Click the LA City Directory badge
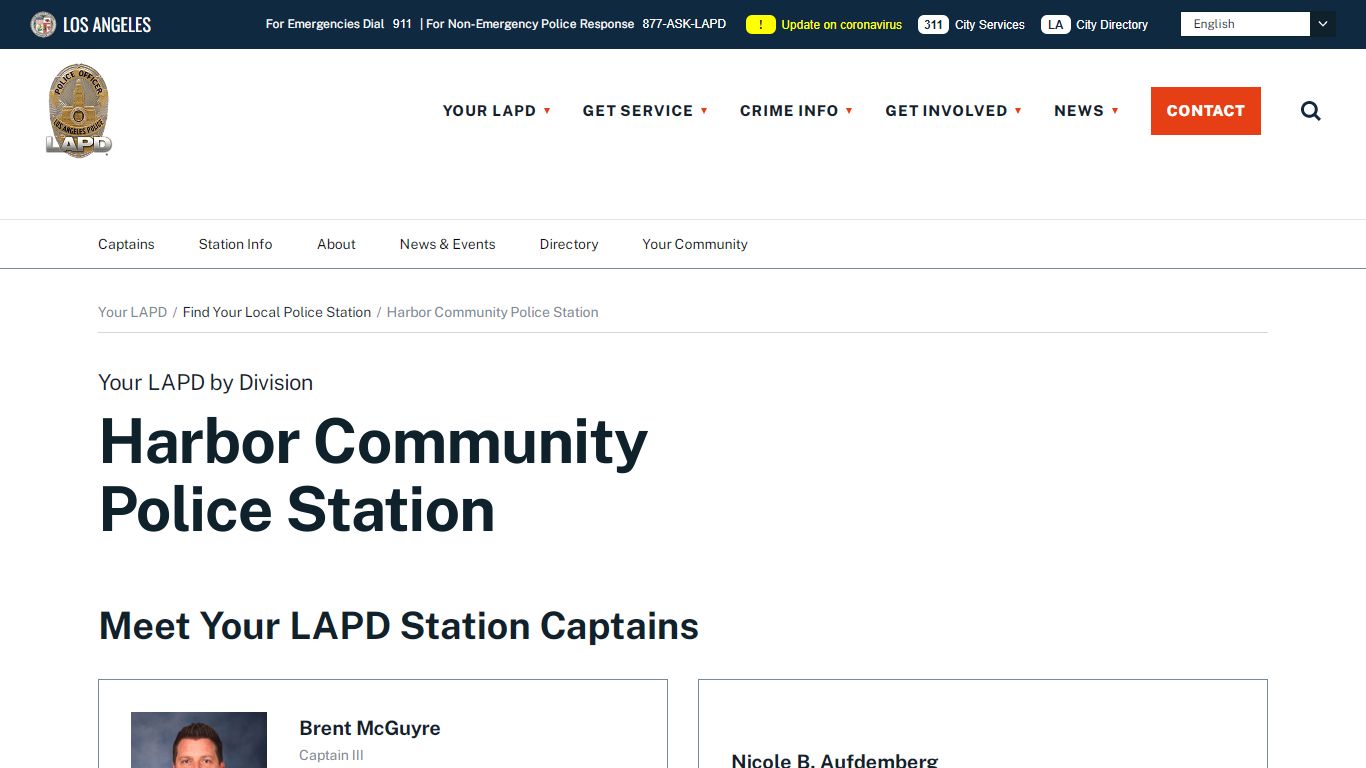Screen dimensions: 1366x768 pyautogui.click(x=1056, y=24)
